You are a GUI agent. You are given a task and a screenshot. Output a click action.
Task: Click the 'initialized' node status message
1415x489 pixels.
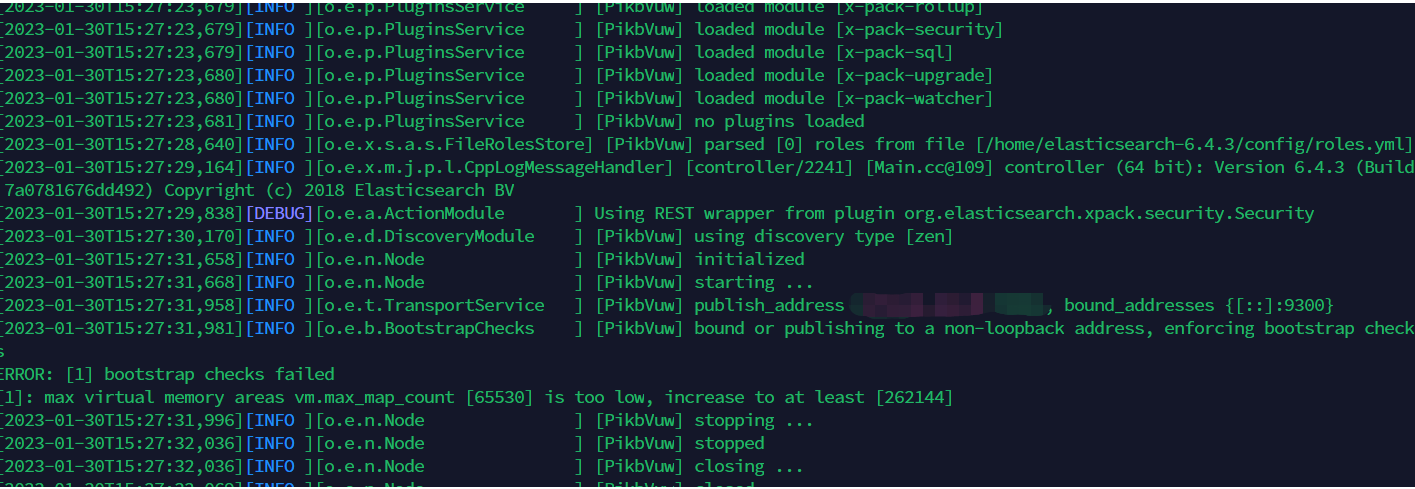pyautogui.click(x=750, y=259)
